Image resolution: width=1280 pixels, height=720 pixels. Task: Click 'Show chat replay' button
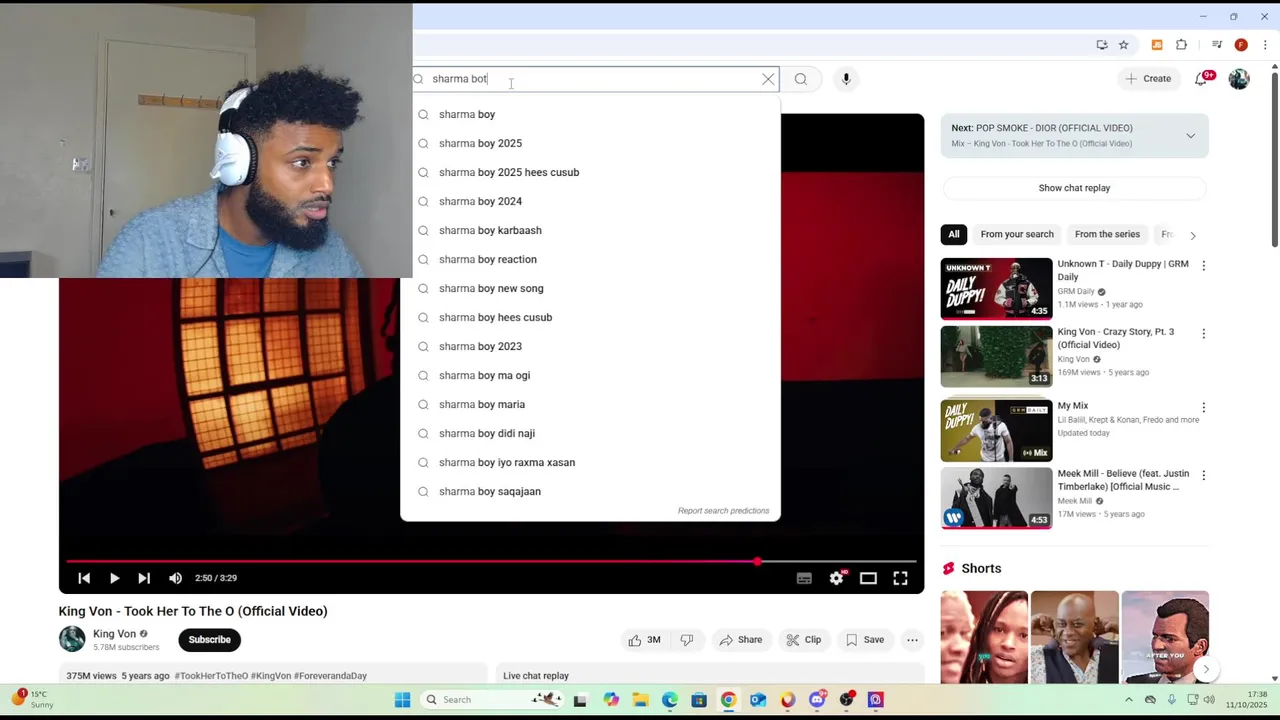click(x=1074, y=188)
